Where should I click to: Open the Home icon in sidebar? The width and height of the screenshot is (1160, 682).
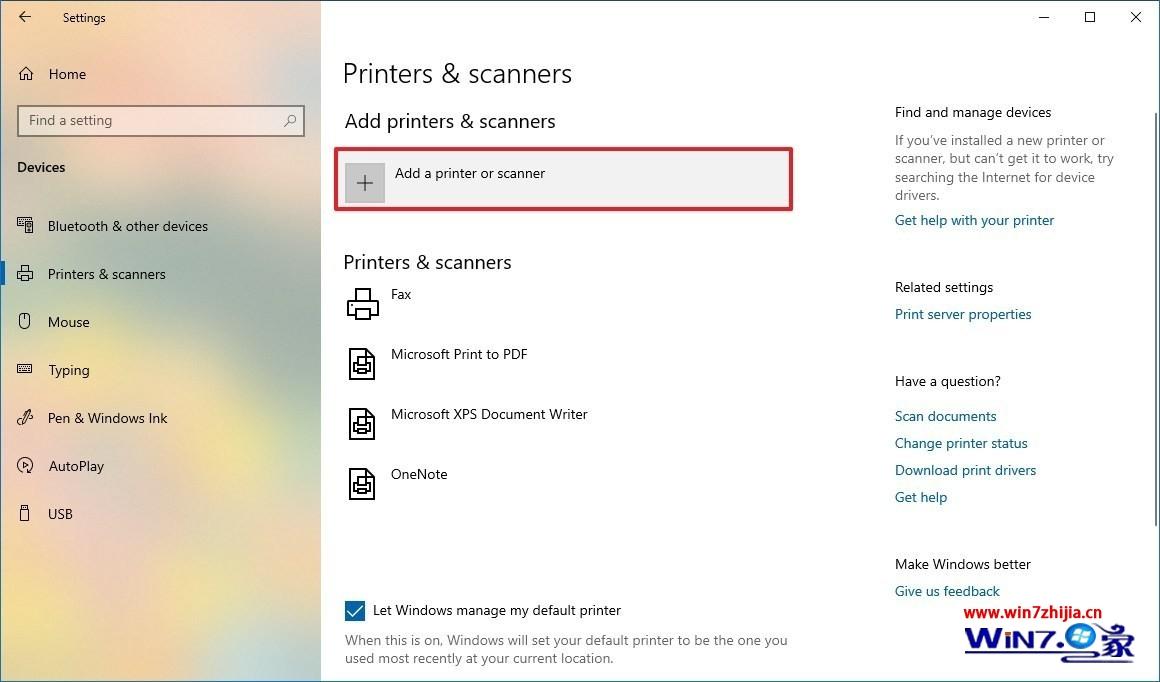click(x=26, y=74)
